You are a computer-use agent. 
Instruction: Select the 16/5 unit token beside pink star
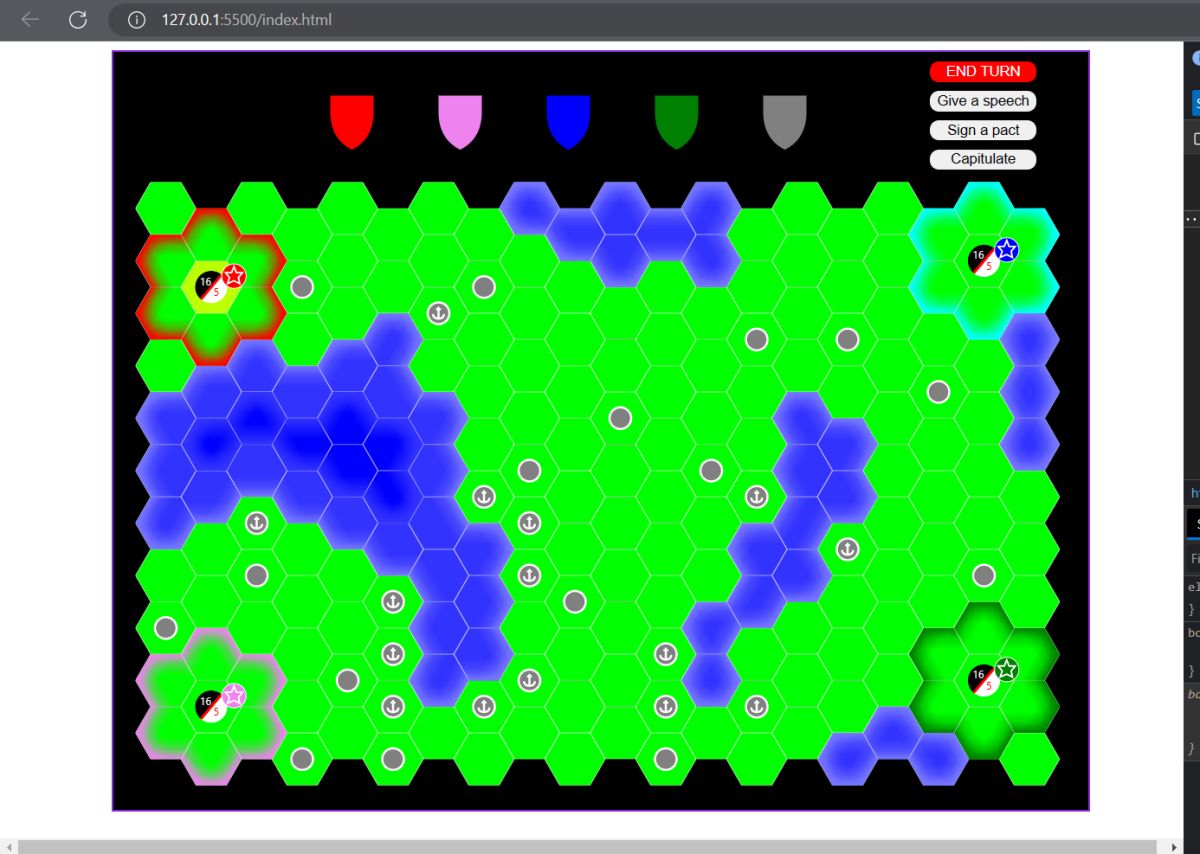210,705
